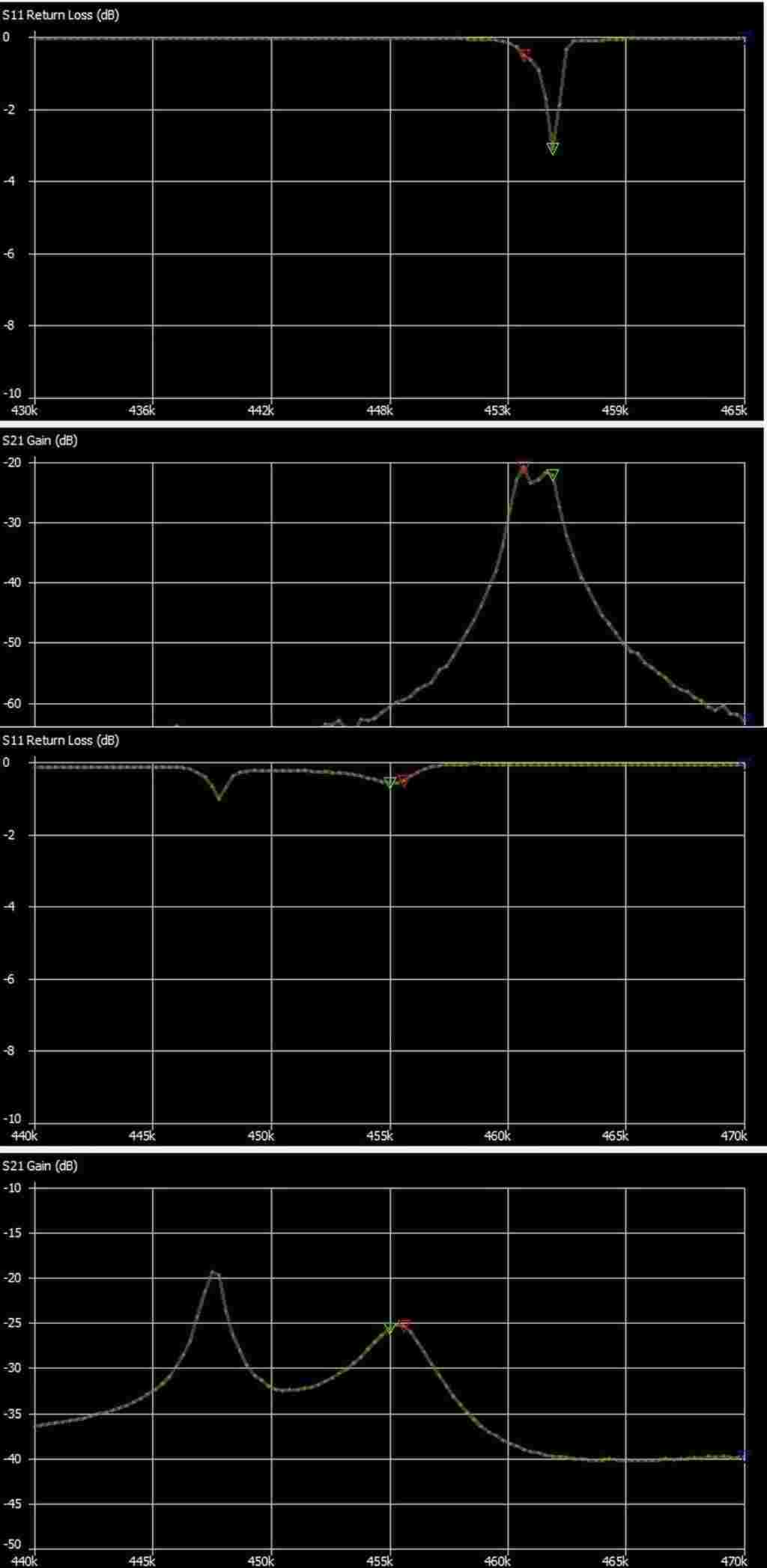Select green marker on second peak of -20 to -60 S21 chart

coord(553,474)
